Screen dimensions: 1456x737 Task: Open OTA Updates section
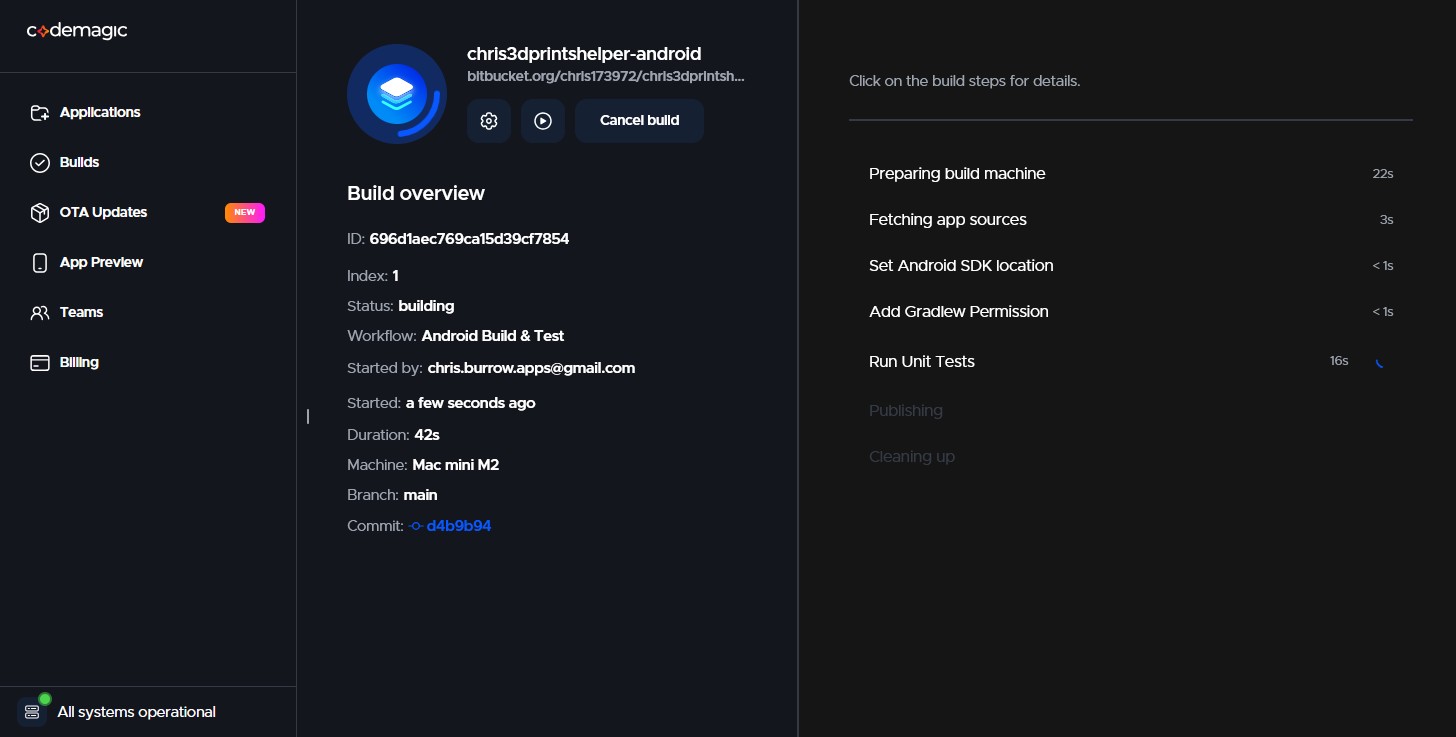(103, 212)
